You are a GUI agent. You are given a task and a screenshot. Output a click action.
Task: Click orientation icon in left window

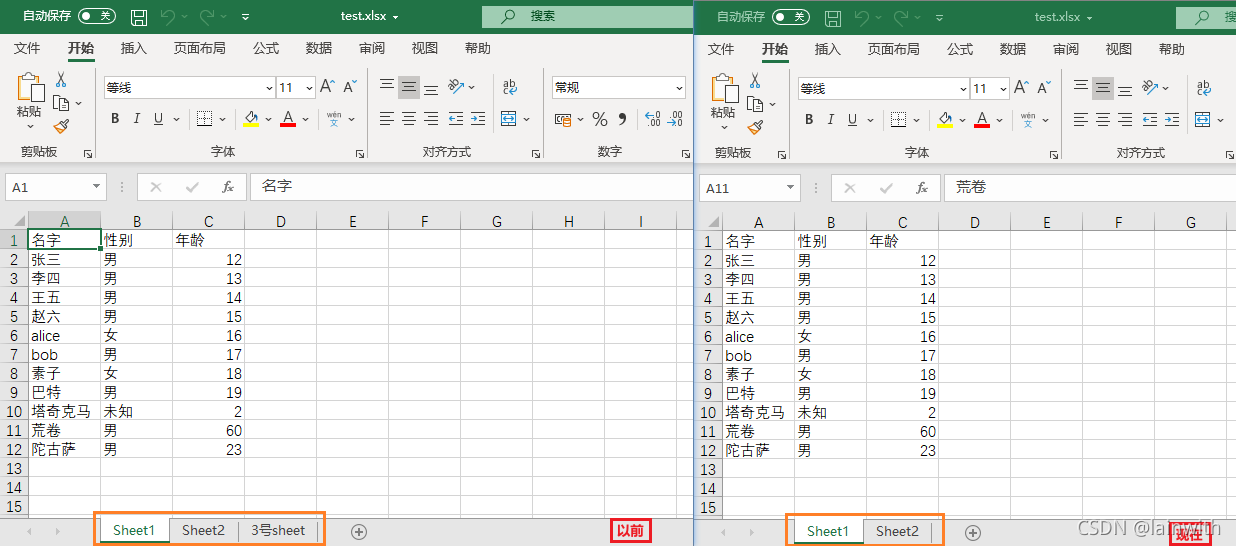coord(456,87)
